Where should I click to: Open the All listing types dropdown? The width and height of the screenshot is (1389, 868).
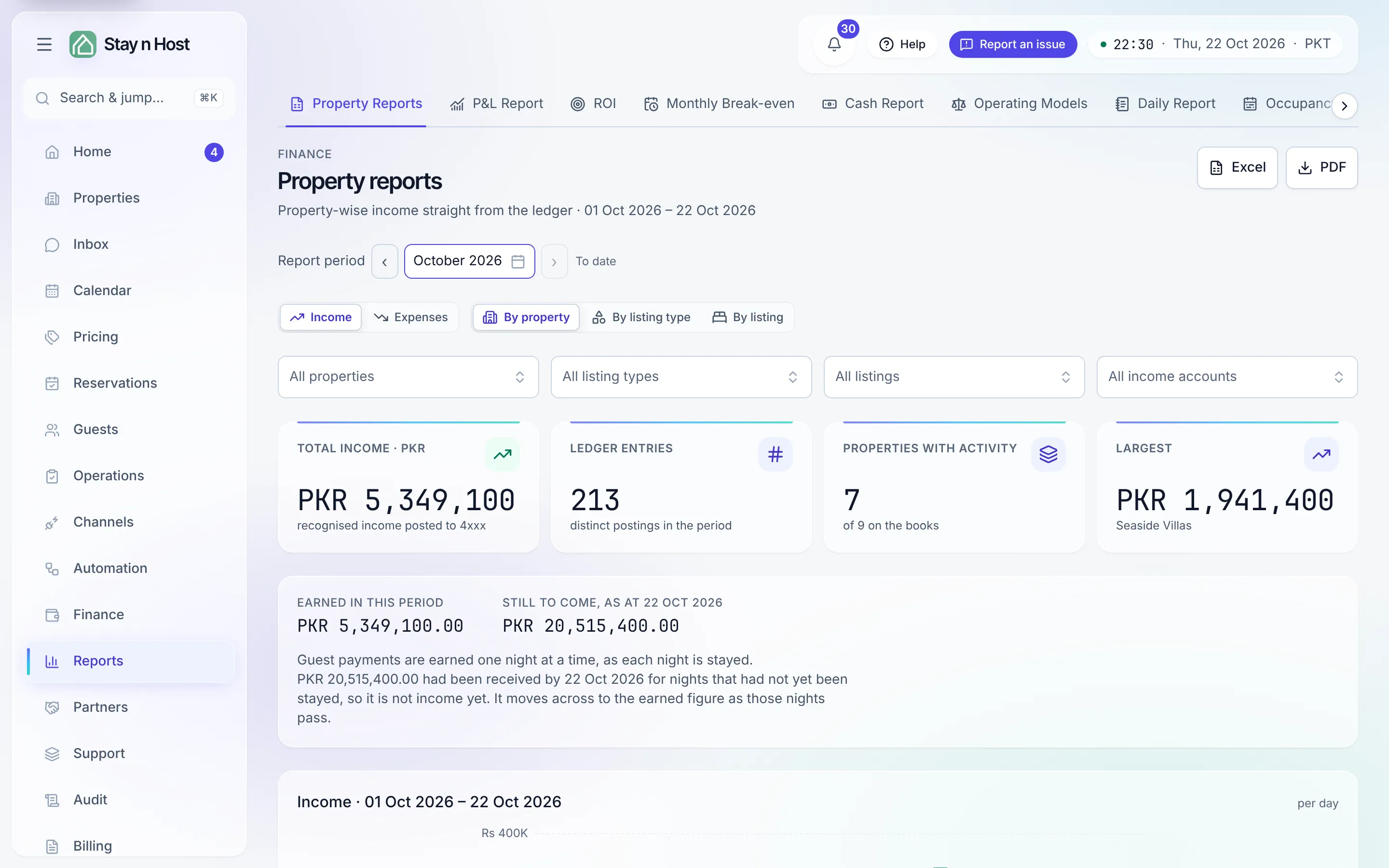pyautogui.click(x=681, y=377)
